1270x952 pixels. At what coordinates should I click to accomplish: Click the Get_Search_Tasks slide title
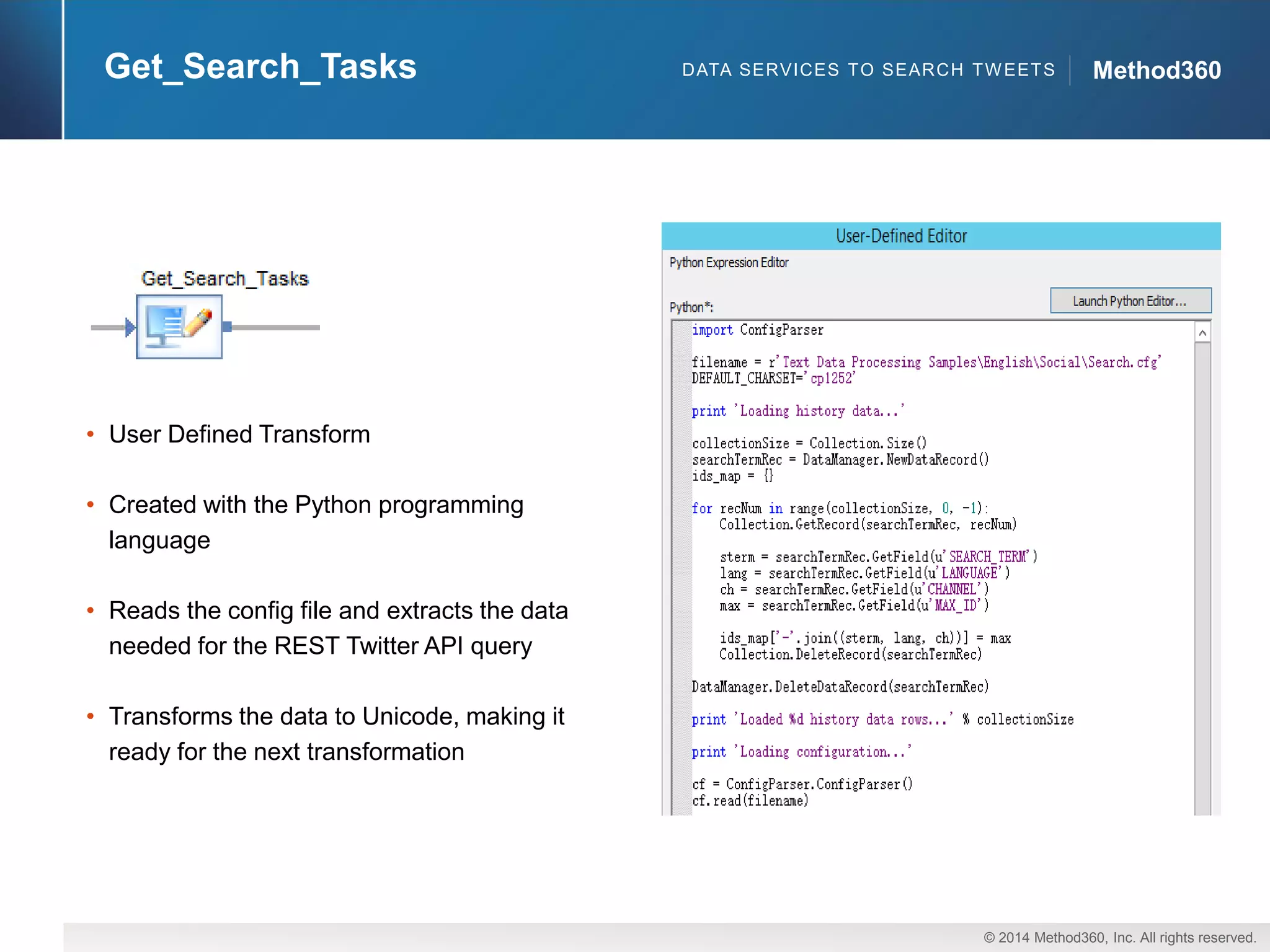[x=260, y=66]
